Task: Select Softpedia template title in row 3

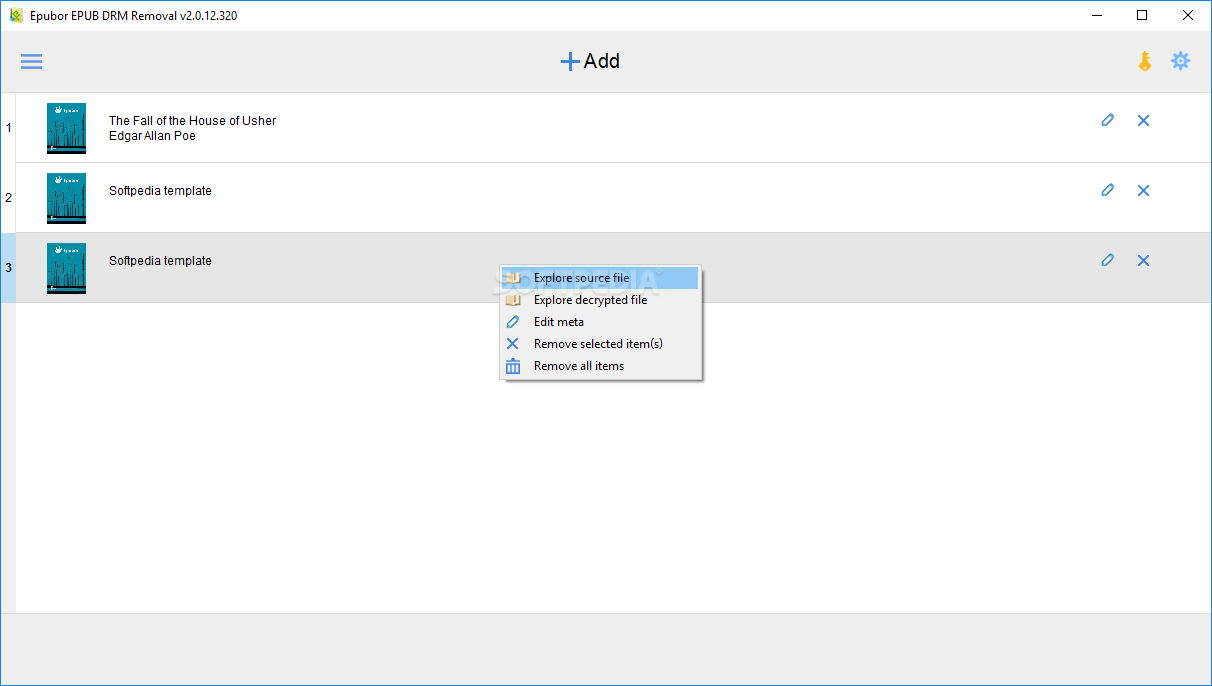Action: tap(160, 261)
